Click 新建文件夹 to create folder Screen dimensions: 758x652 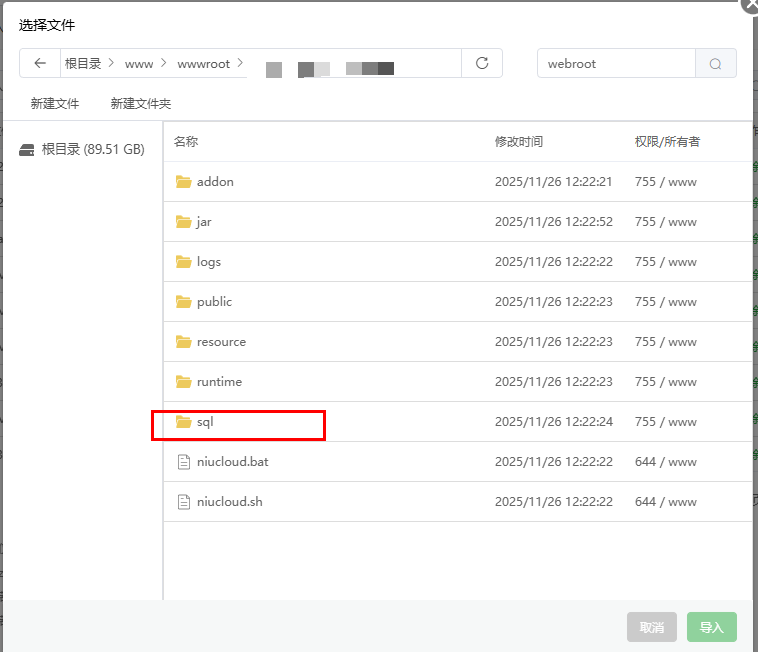pos(141,103)
